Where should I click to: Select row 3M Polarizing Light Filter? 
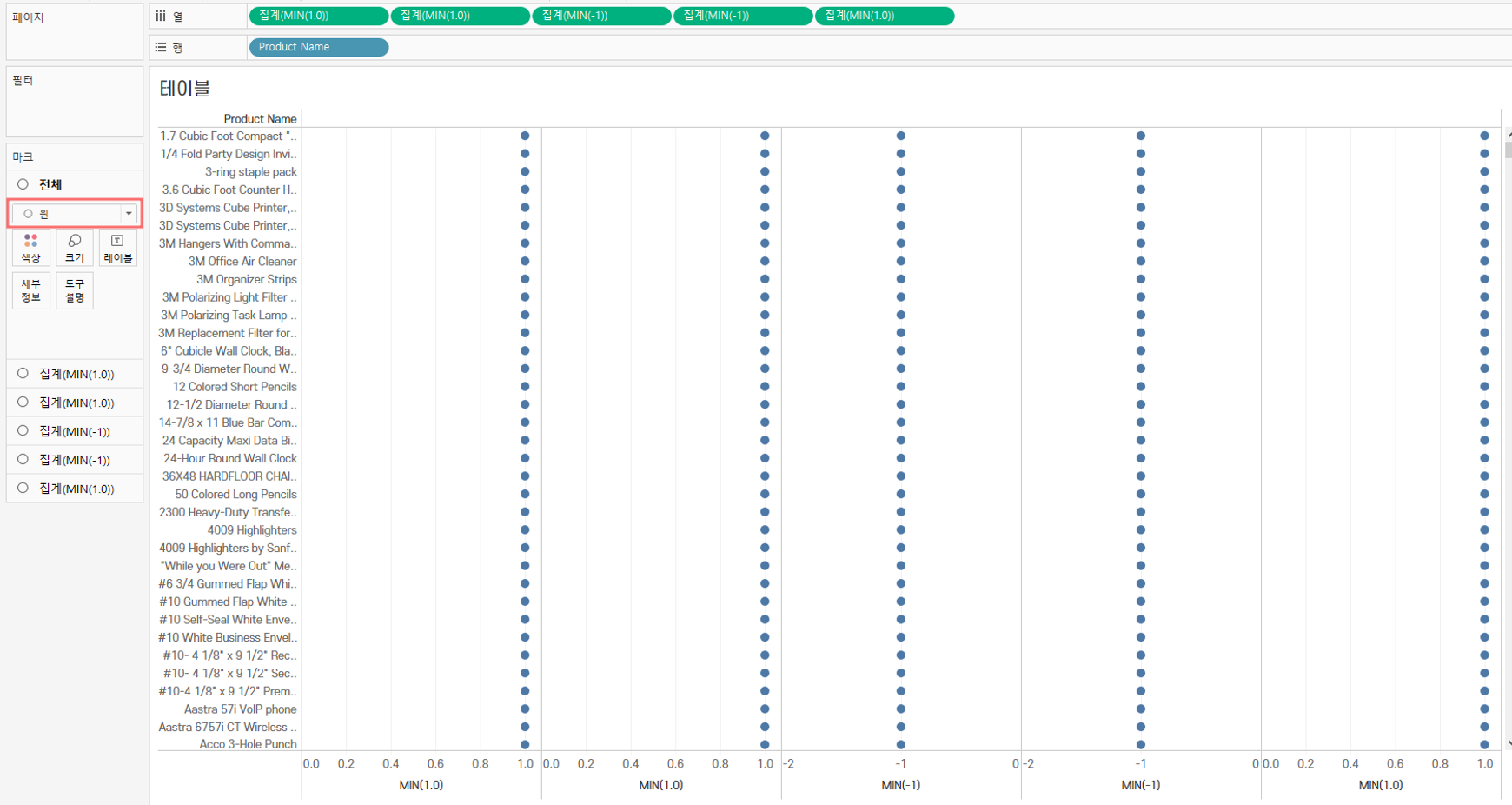point(229,297)
